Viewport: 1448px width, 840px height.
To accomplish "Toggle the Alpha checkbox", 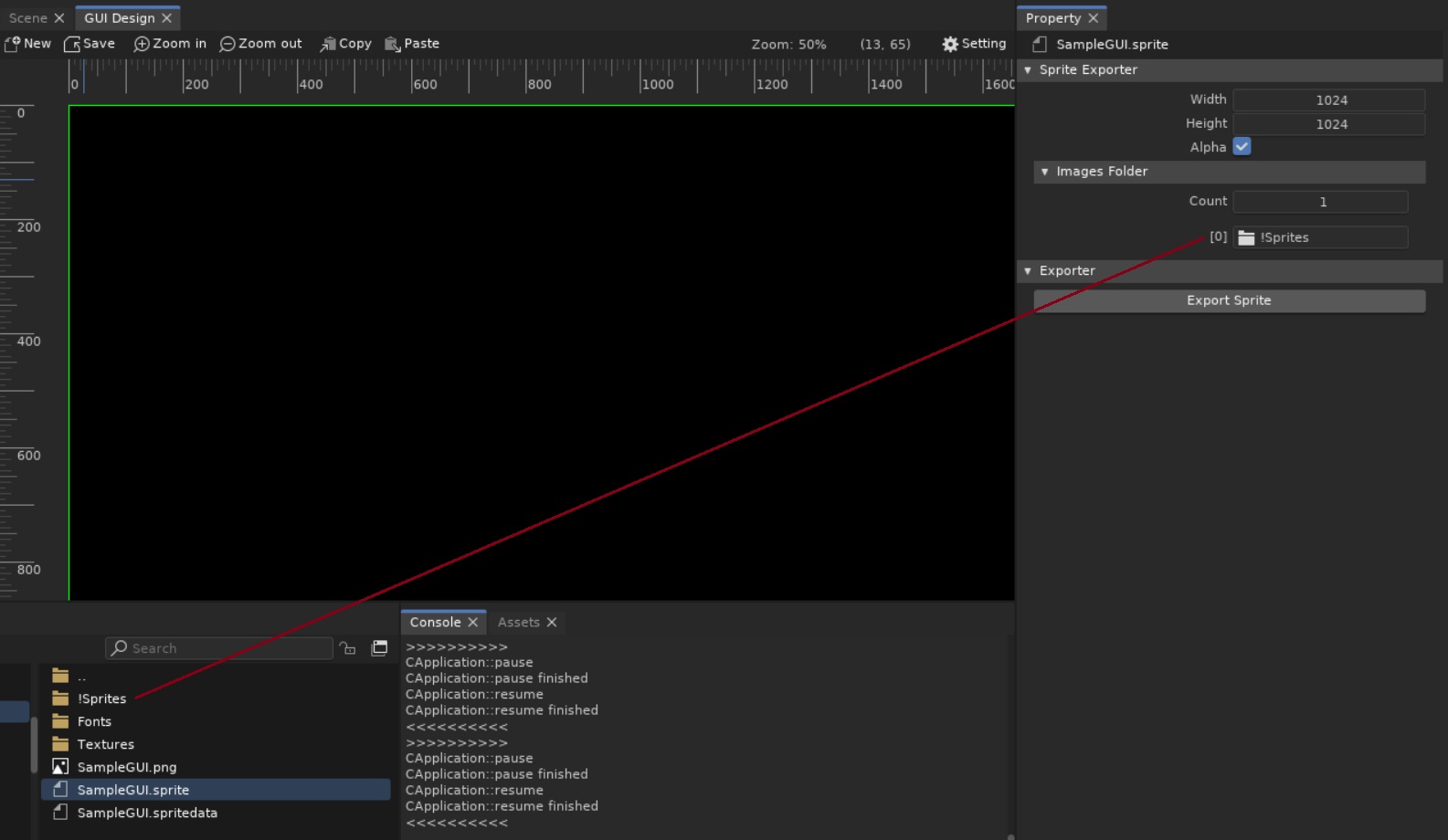I will point(1242,146).
